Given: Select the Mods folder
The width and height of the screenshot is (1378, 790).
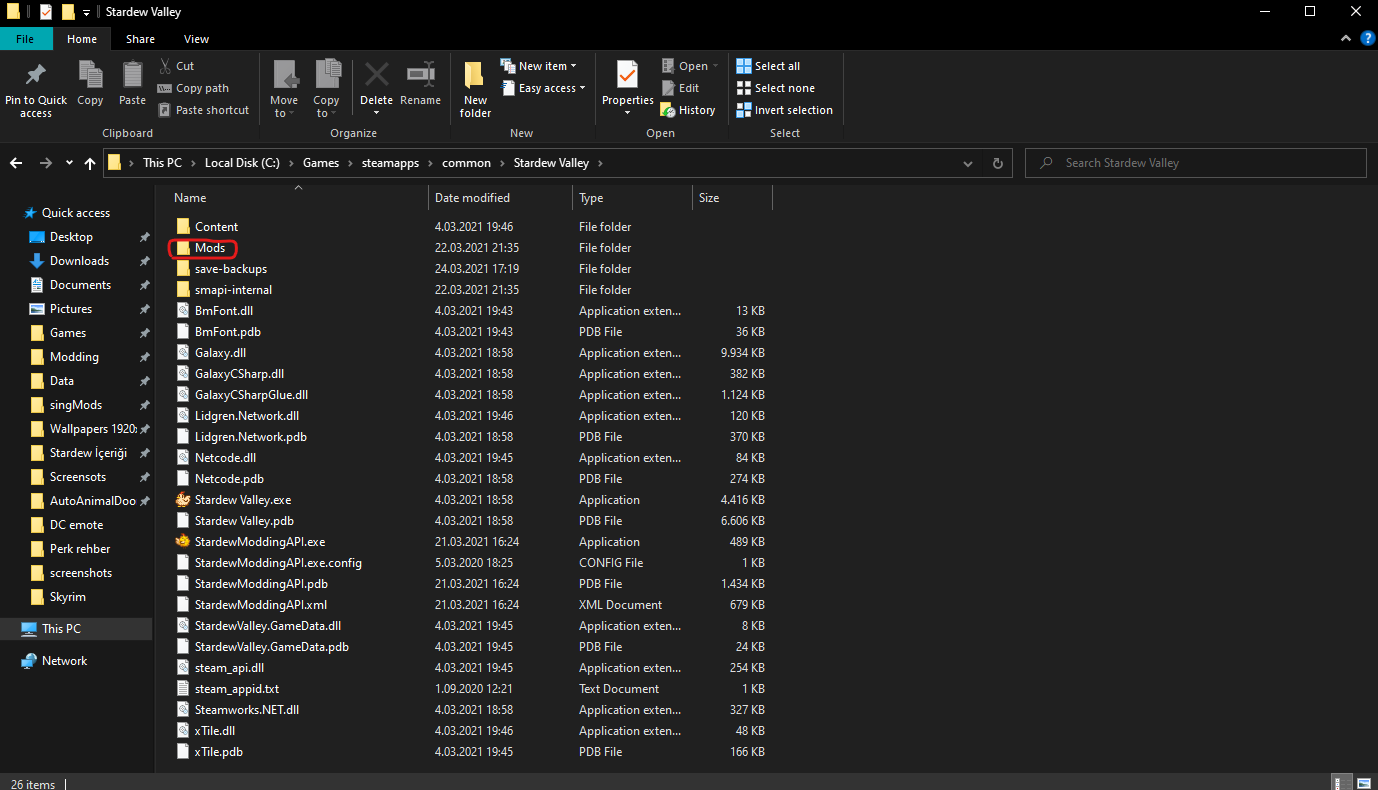Looking at the screenshot, I should (209, 248).
